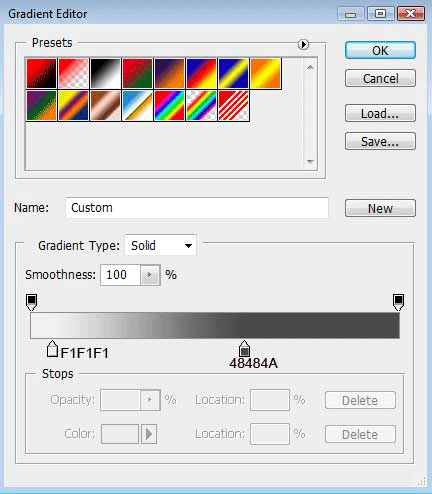The image size is (432, 494).
Task: Open the Load... gradients dialog
Action: (x=380, y=113)
